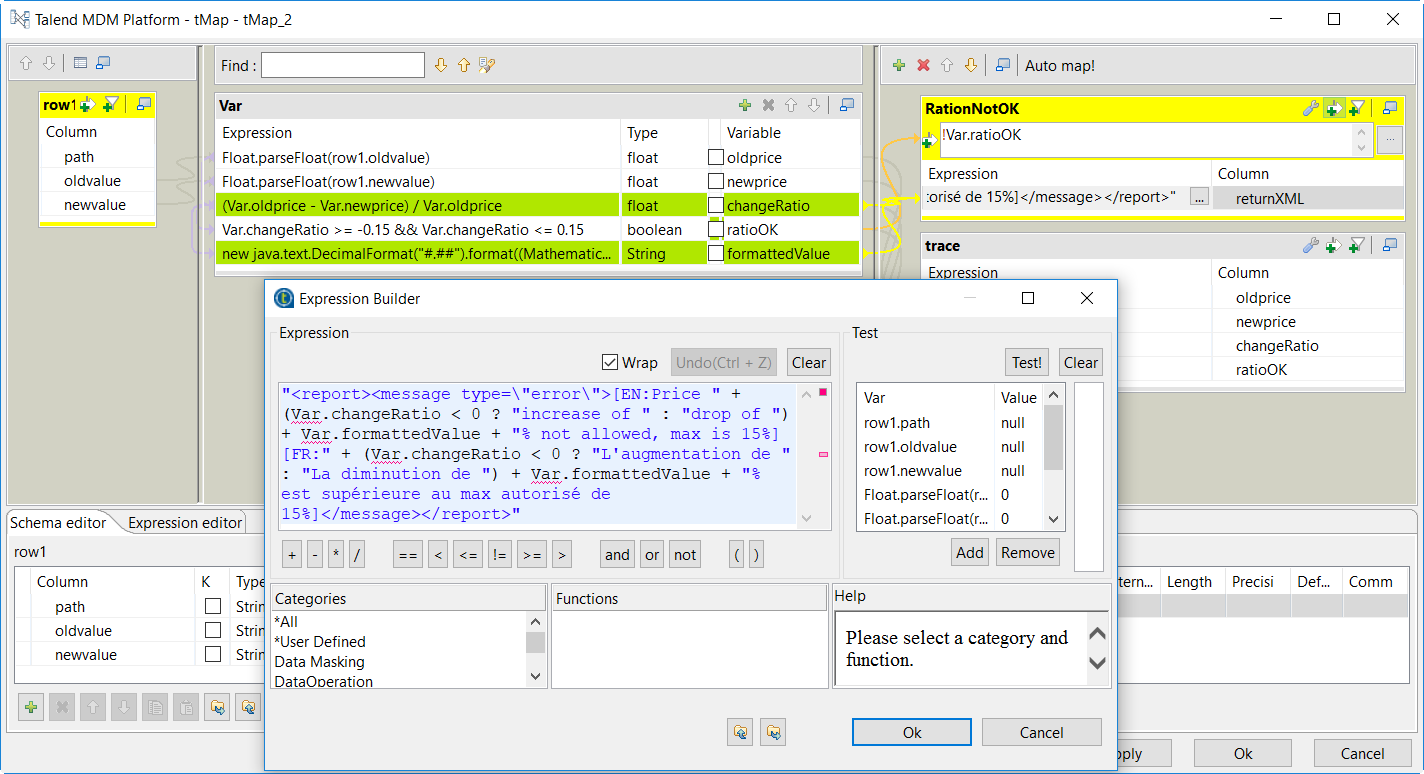
Task: Toggle the Wrap checkbox in Expression Builder
Action: (x=610, y=362)
